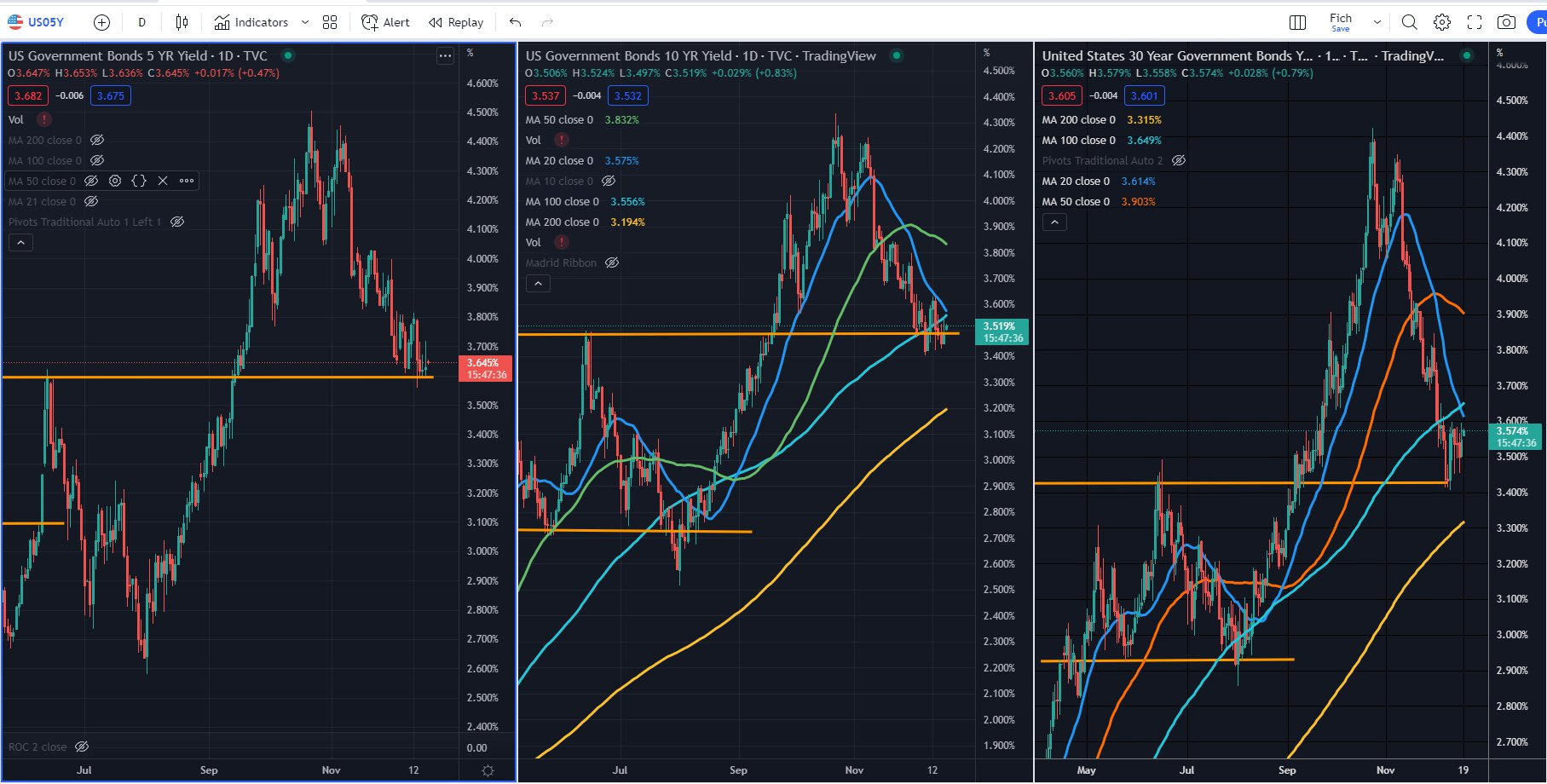This screenshot has height=784, width=1547.
Task: Click the 3.532 buy price on 10 YR chart
Action: [x=628, y=95]
